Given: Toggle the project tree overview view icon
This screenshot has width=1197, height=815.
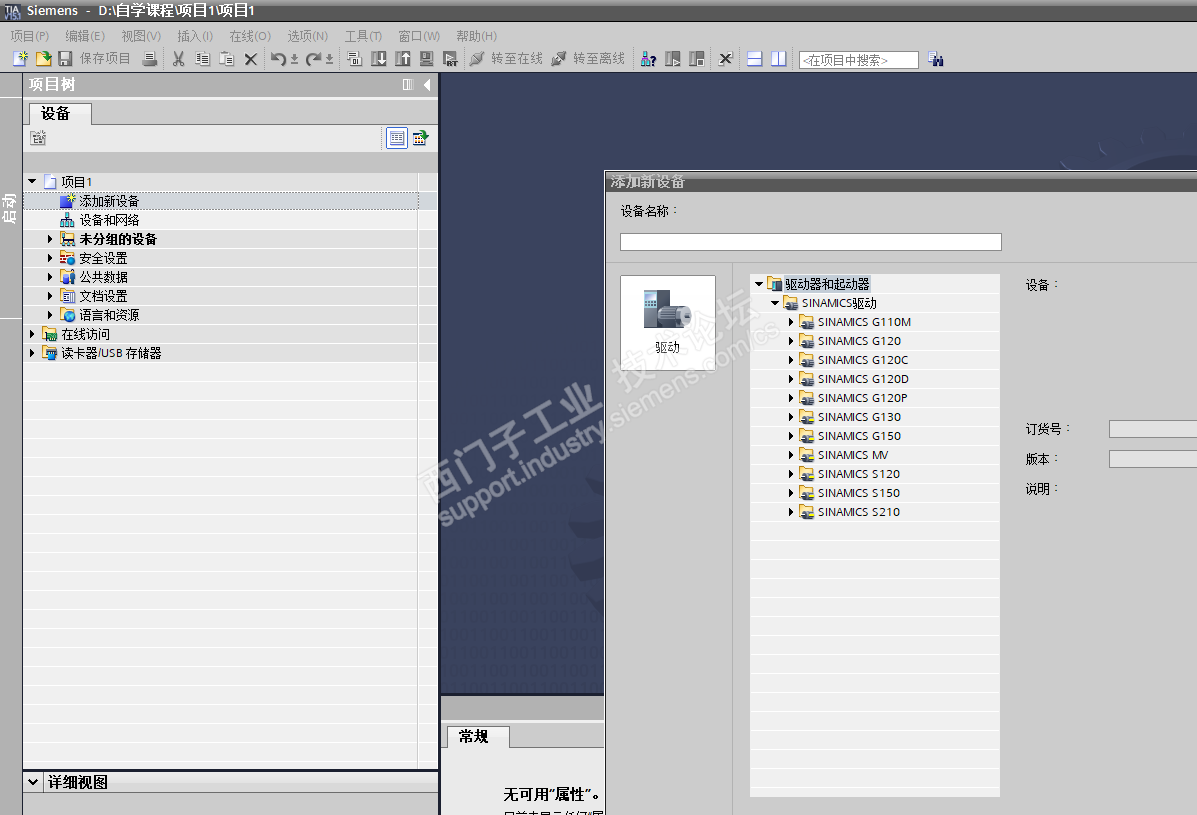Looking at the screenshot, I should pos(397,138).
